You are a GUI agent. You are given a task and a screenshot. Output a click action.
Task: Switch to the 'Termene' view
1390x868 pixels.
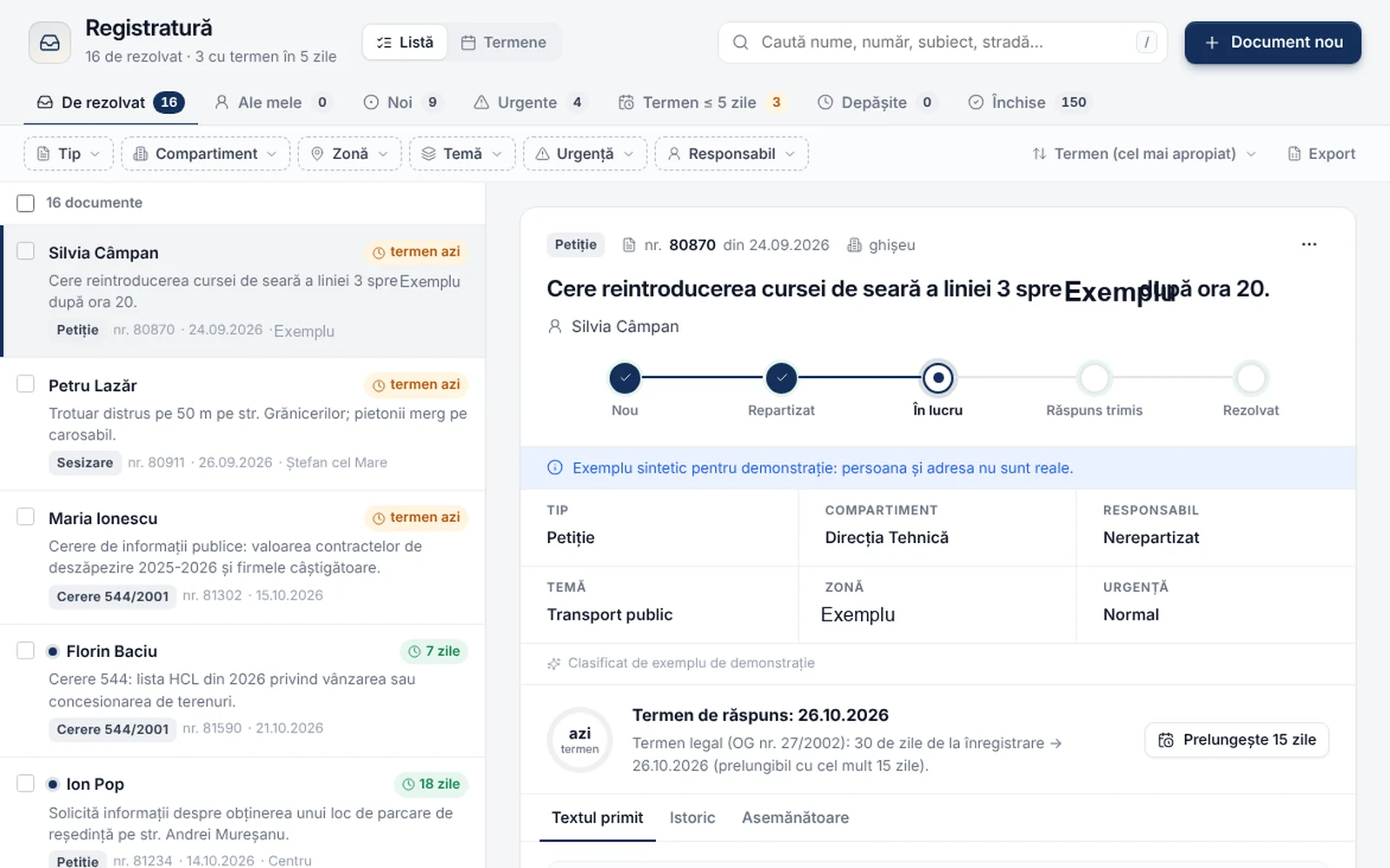[504, 43]
